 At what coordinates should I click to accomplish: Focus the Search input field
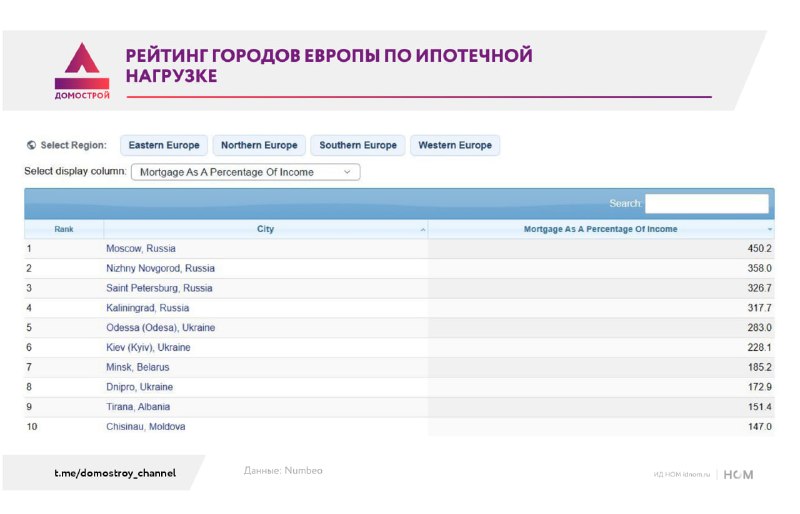(x=707, y=203)
